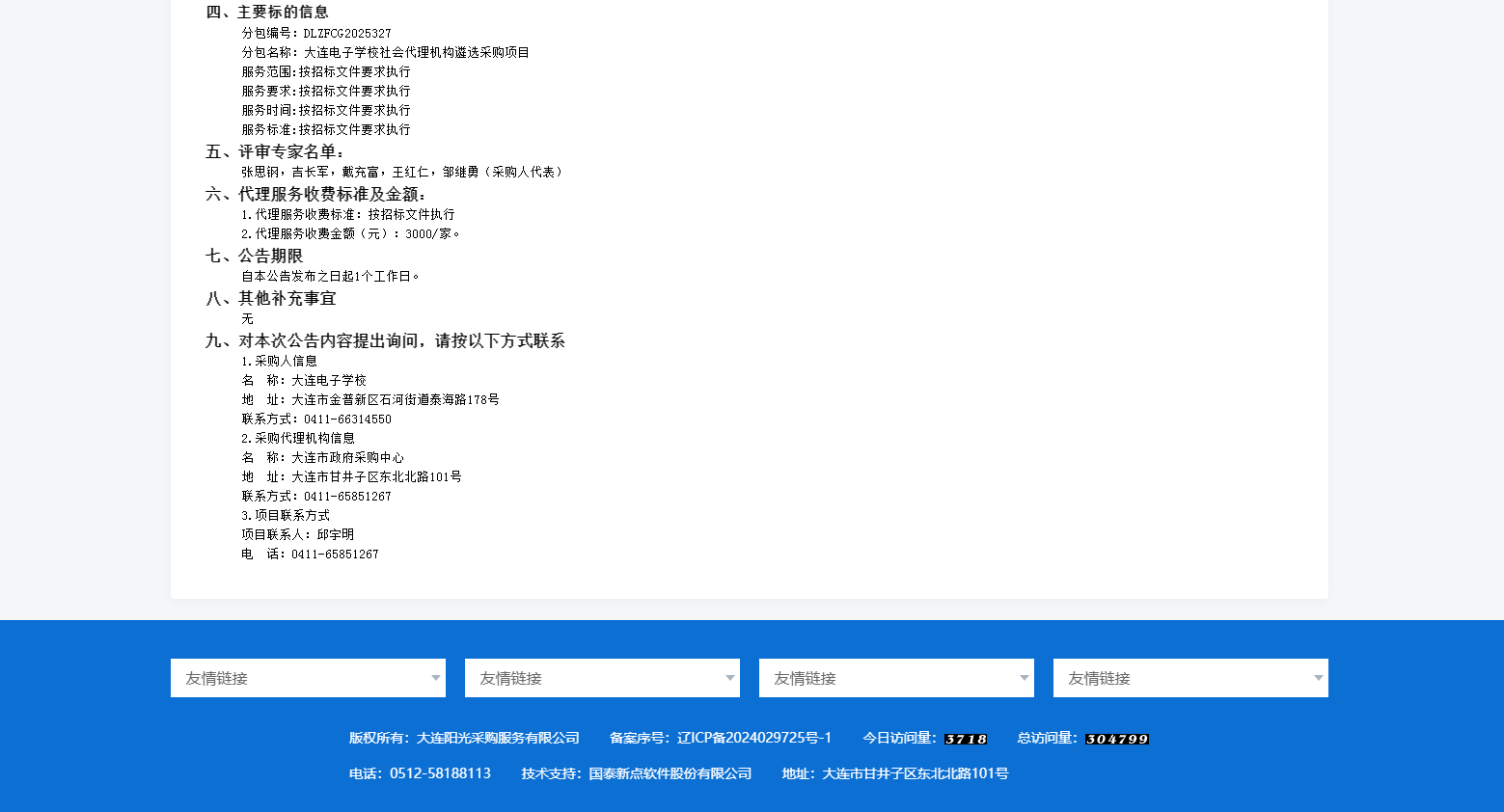Click the heading 九、对本次公告内容提出询问
Screen dimensions: 1504x812
(x=385, y=340)
